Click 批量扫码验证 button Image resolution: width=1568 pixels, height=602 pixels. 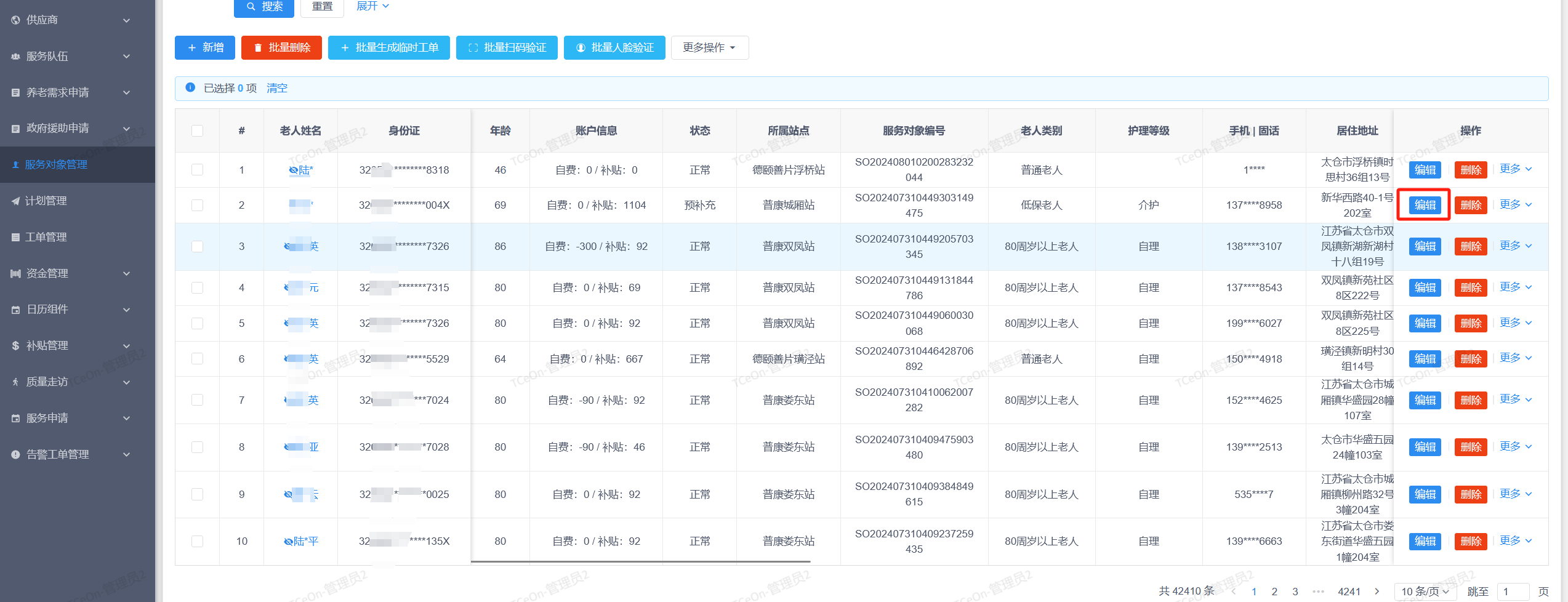[507, 47]
